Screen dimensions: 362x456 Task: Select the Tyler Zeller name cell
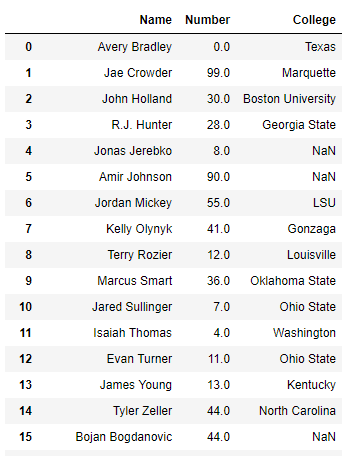coord(142,411)
